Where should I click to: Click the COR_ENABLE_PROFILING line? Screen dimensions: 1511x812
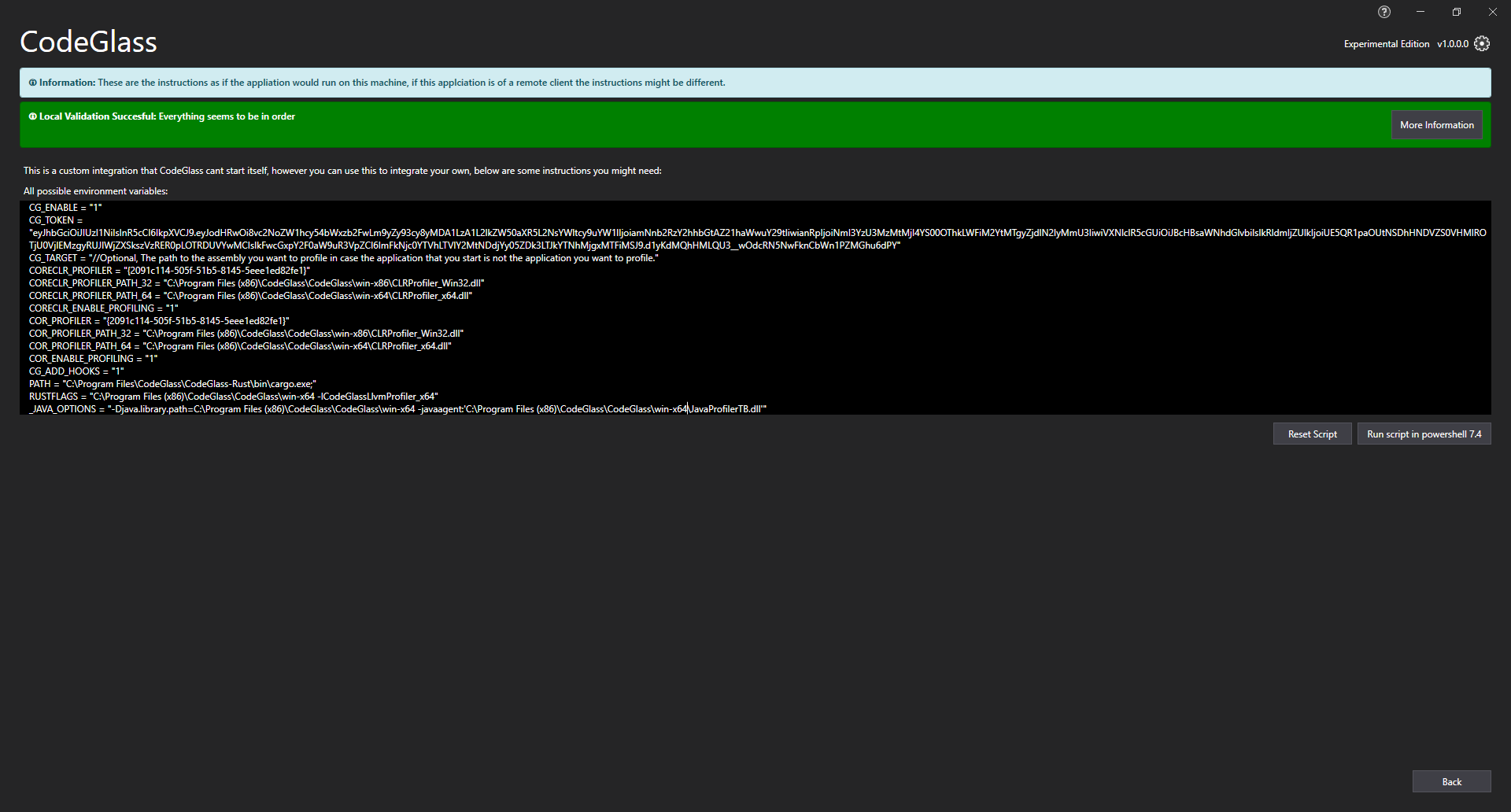(94, 359)
